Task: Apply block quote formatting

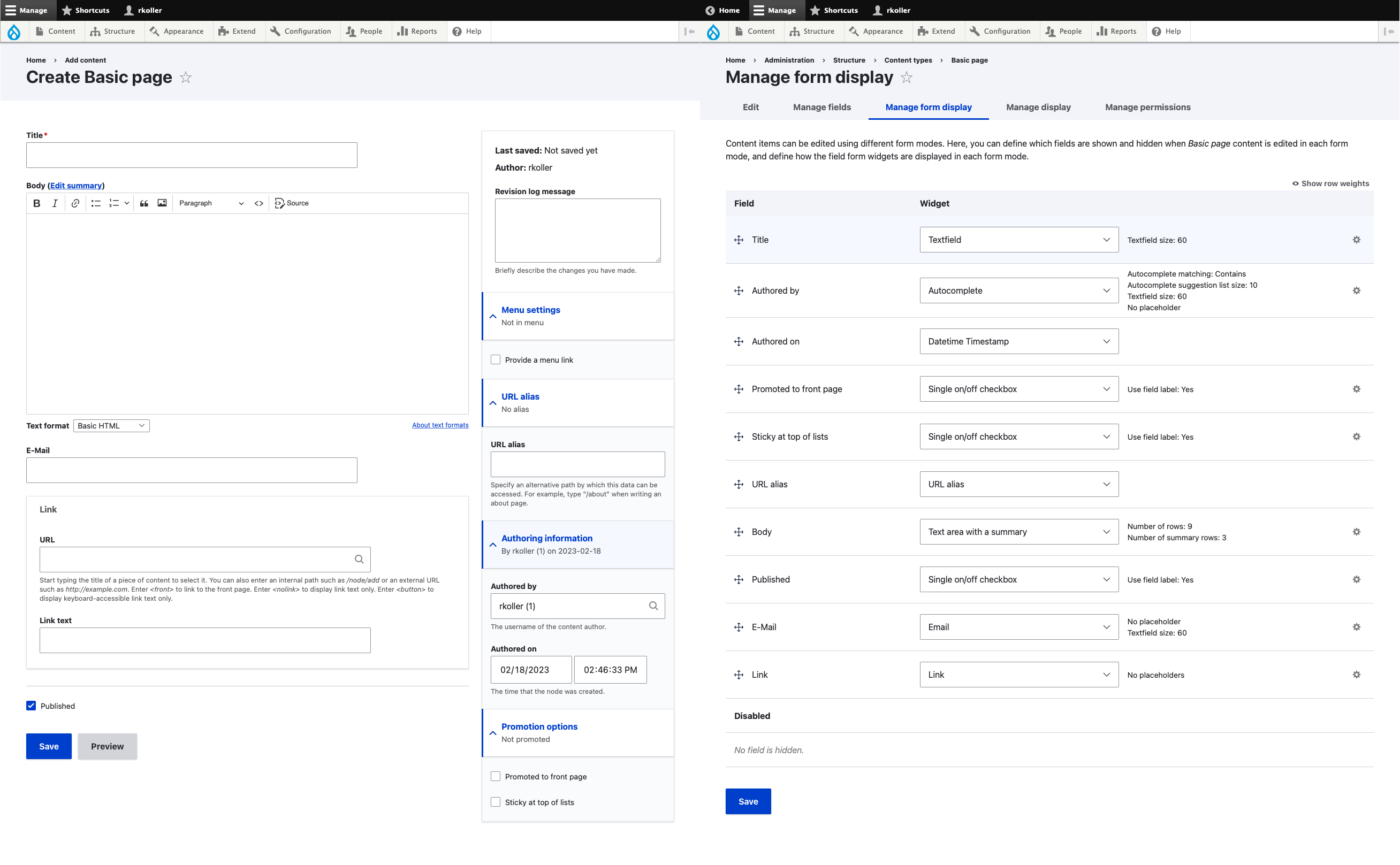Action: point(143,203)
